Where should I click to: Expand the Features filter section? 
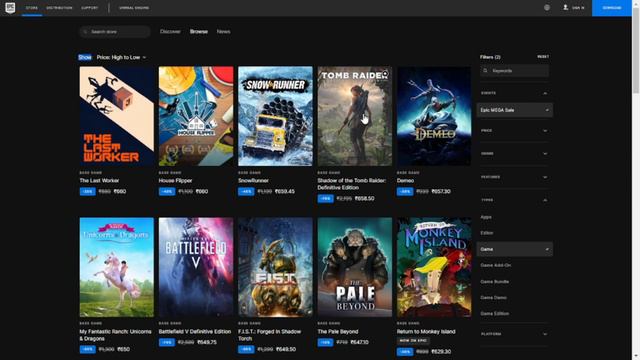pyautogui.click(x=514, y=177)
